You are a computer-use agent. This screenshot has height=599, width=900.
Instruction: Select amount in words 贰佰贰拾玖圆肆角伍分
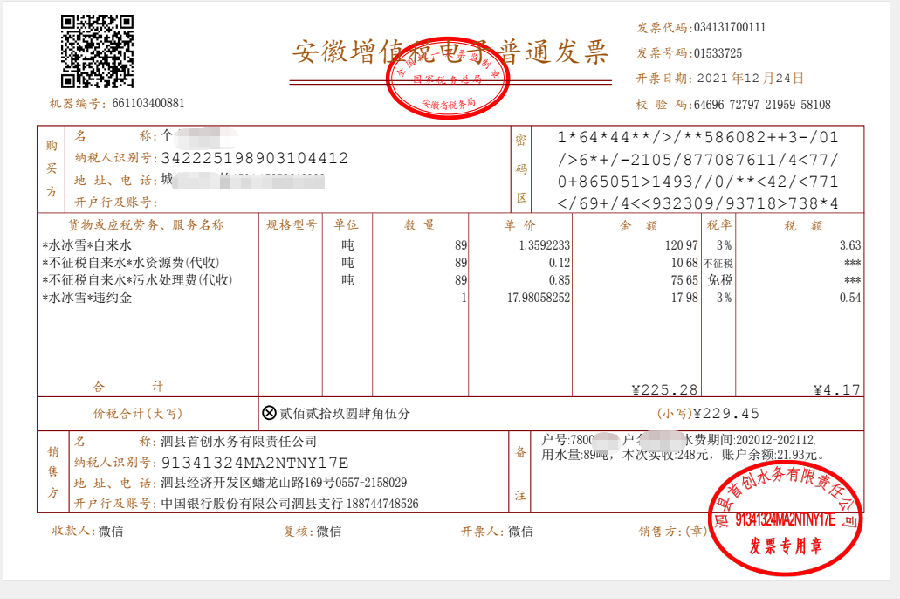coord(344,413)
